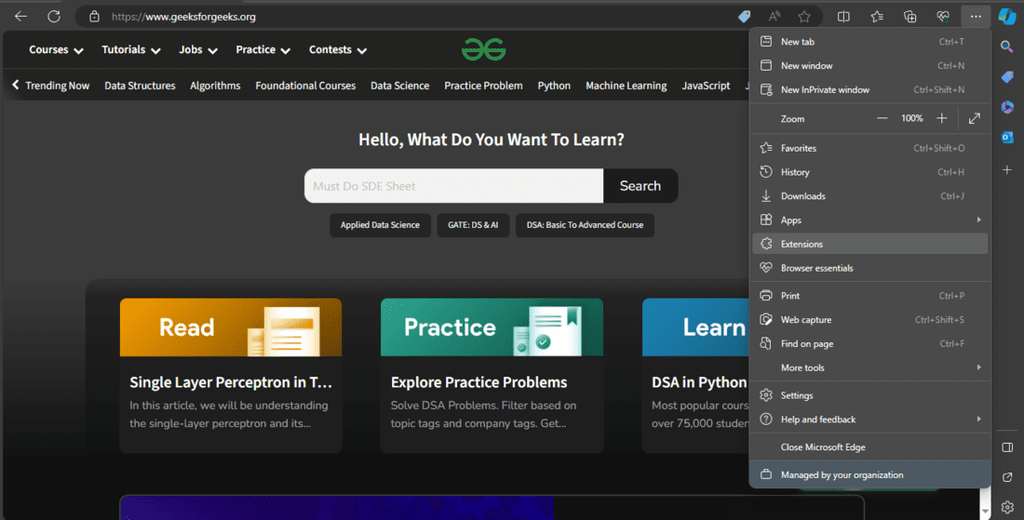Add a sidebar app with the plus icon
The height and width of the screenshot is (520, 1024).
tap(1007, 170)
